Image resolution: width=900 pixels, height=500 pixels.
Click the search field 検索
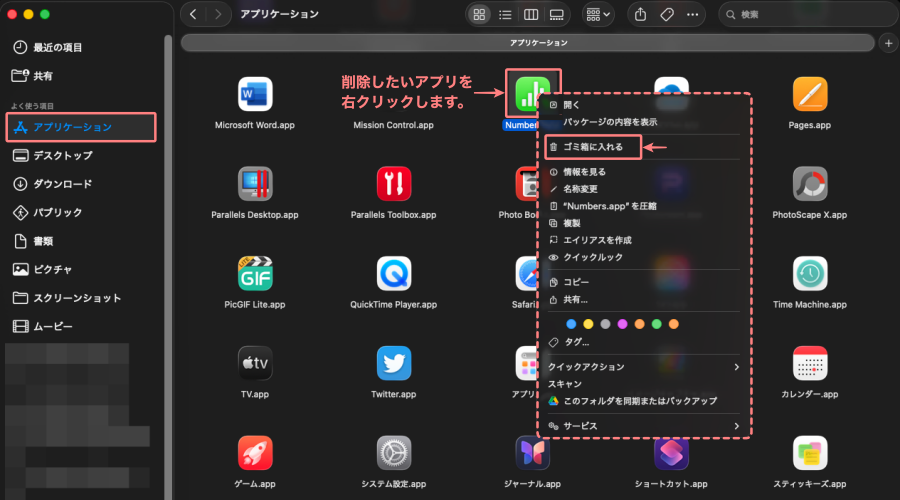tap(806, 14)
